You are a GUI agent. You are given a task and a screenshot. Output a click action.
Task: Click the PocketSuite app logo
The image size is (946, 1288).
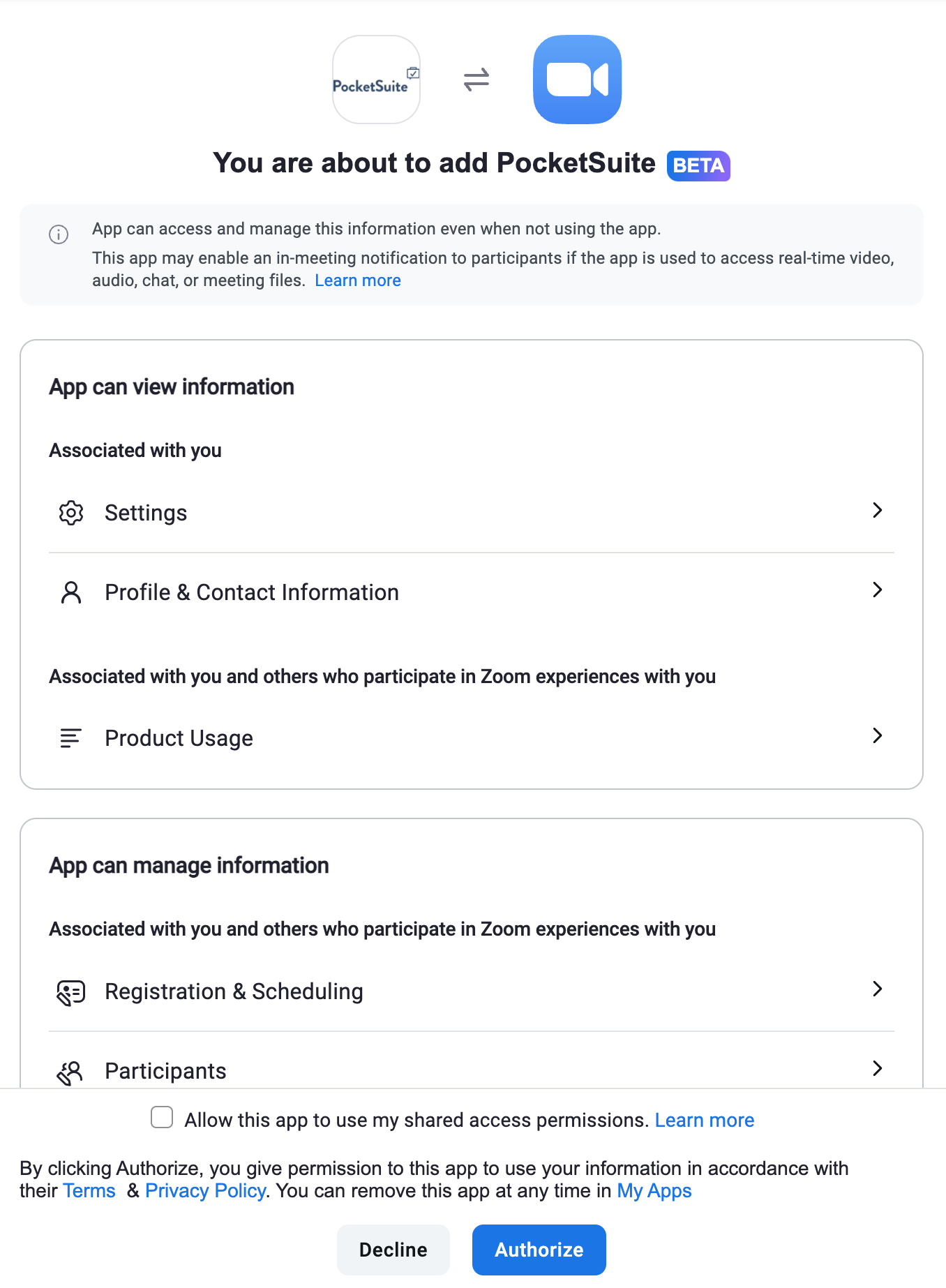coord(376,80)
